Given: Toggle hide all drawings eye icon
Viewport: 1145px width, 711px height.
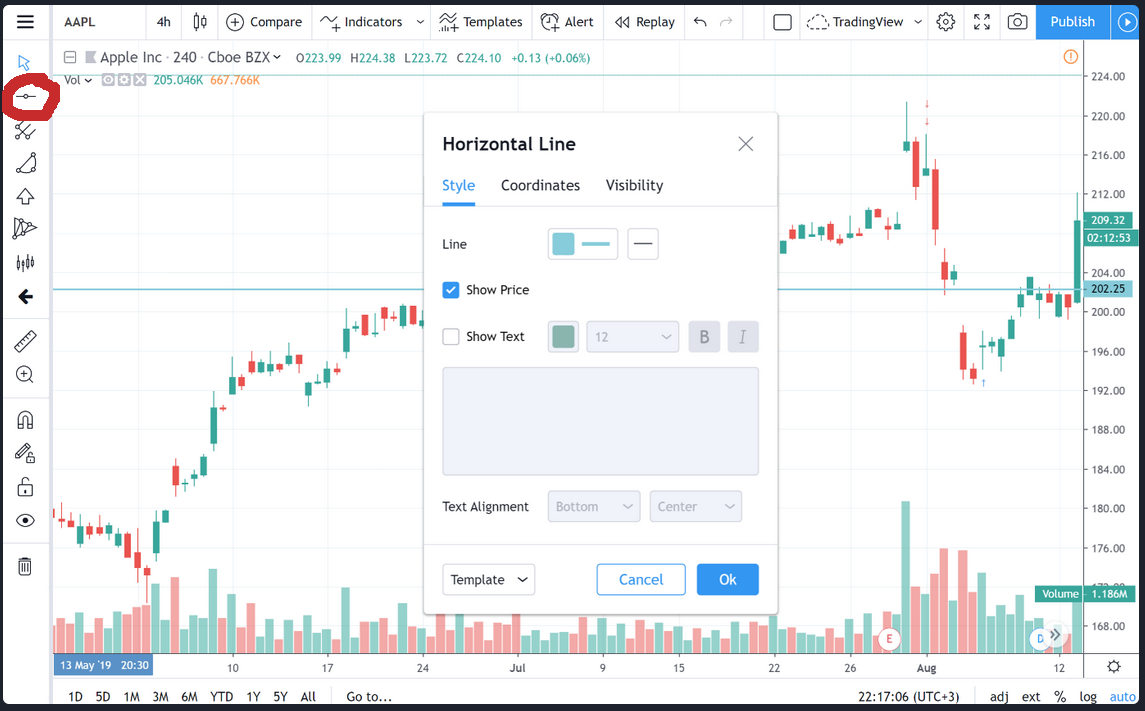Looking at the screenshot, I should tap(25, 520).
